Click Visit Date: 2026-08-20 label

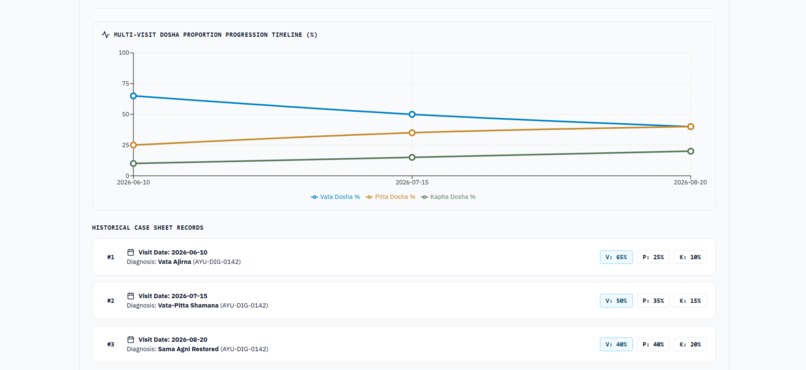(173, 340)
